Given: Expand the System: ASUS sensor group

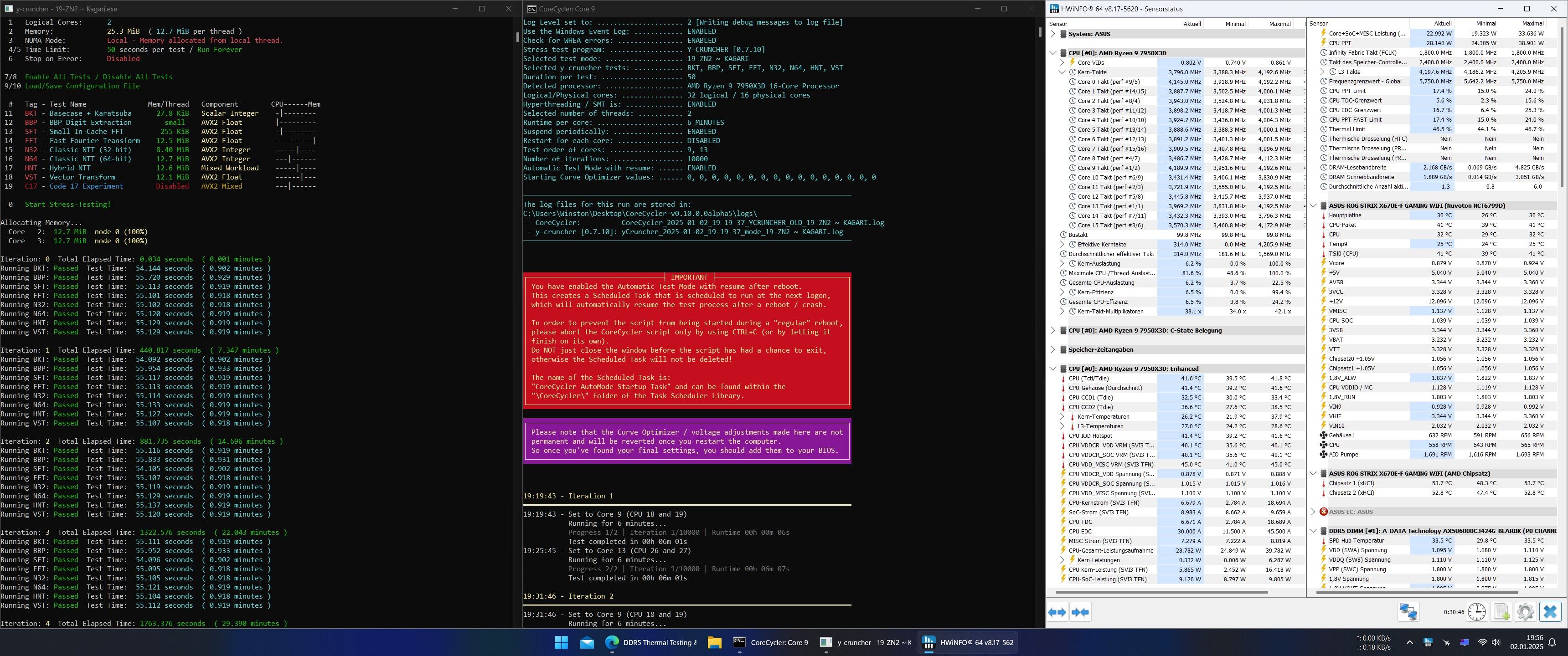Looking at the screenshot, I should click(1053, 34).
